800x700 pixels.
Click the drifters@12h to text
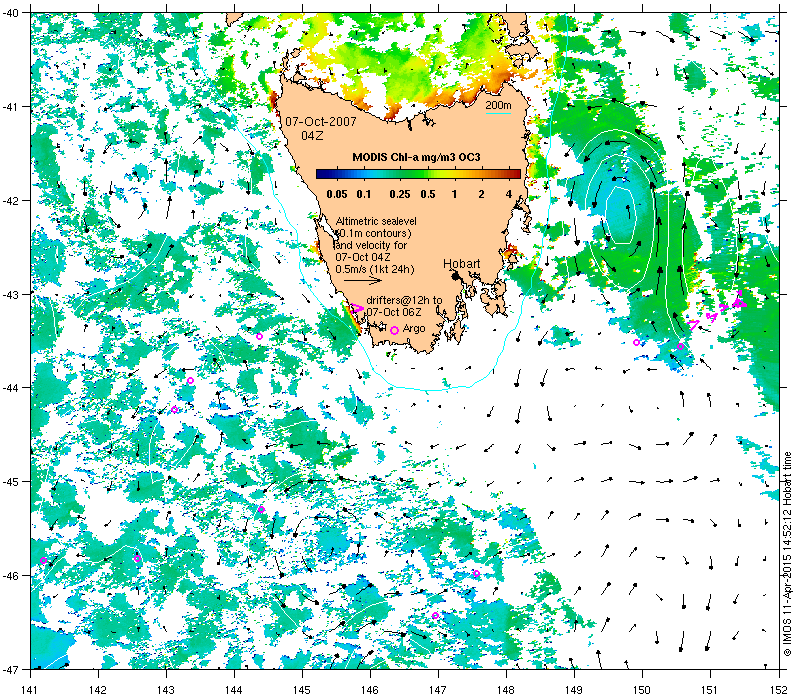[x=404, y=301]
